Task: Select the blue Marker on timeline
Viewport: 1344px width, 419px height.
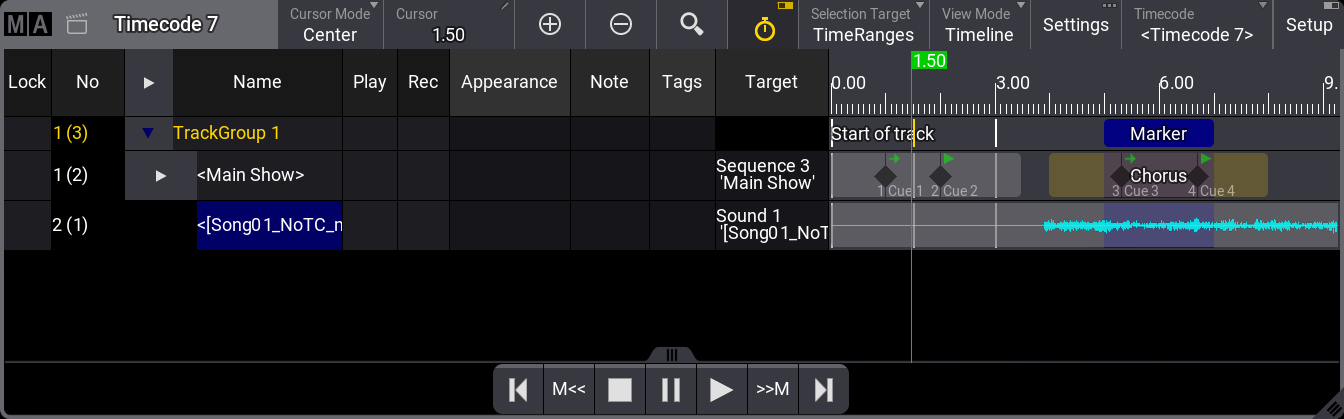Action: (1158, 133)
